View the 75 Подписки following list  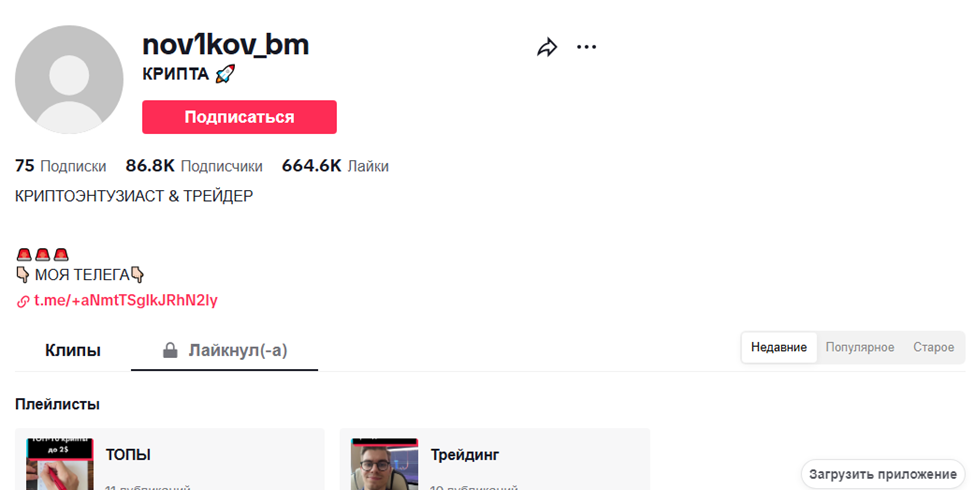60,166
